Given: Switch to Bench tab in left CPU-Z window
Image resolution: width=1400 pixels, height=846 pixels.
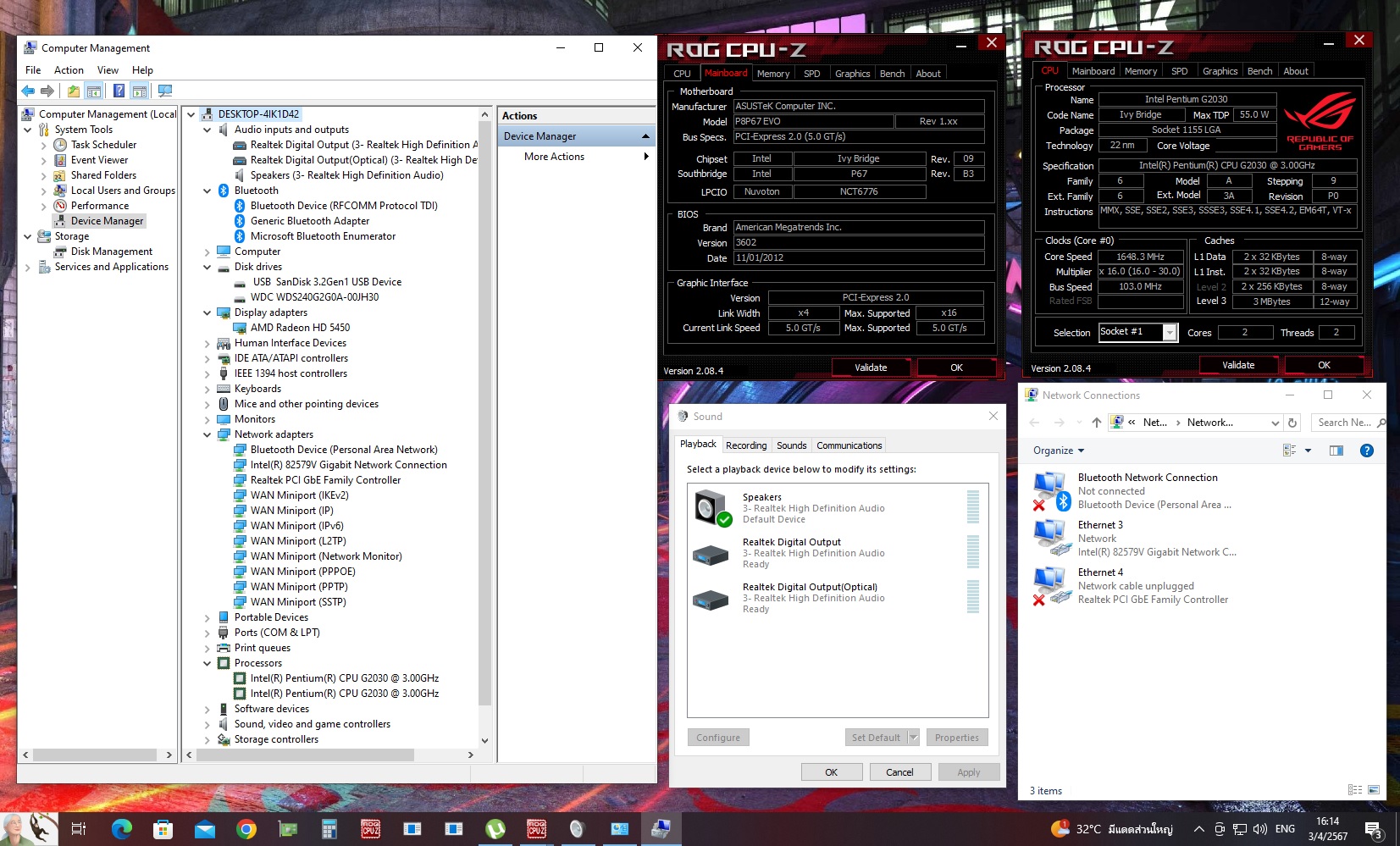Looking at the screenshot, I should (x=892, y=74).
